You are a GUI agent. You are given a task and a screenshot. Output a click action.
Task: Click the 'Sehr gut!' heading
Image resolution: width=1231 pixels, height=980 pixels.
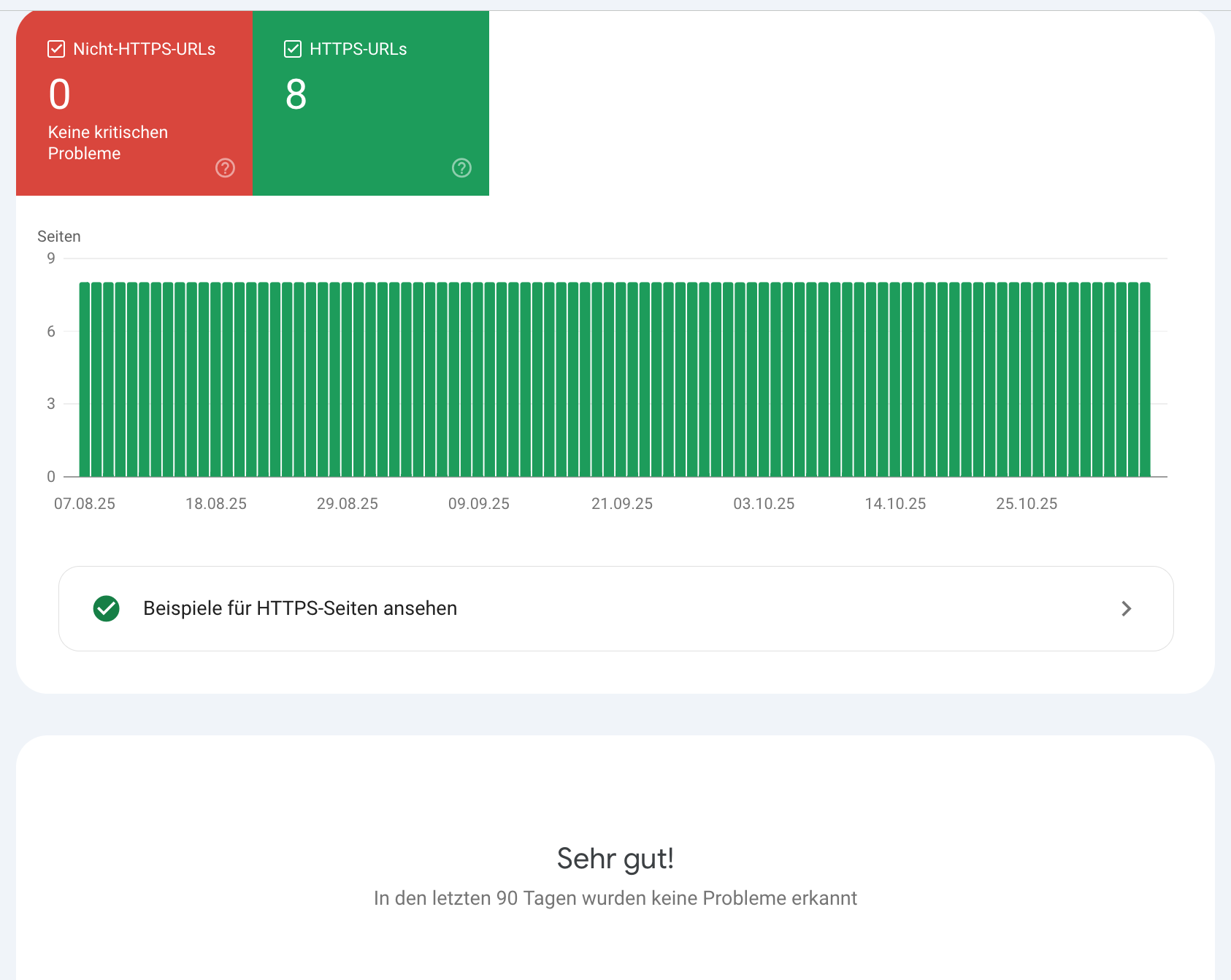[x=615, y=859]
